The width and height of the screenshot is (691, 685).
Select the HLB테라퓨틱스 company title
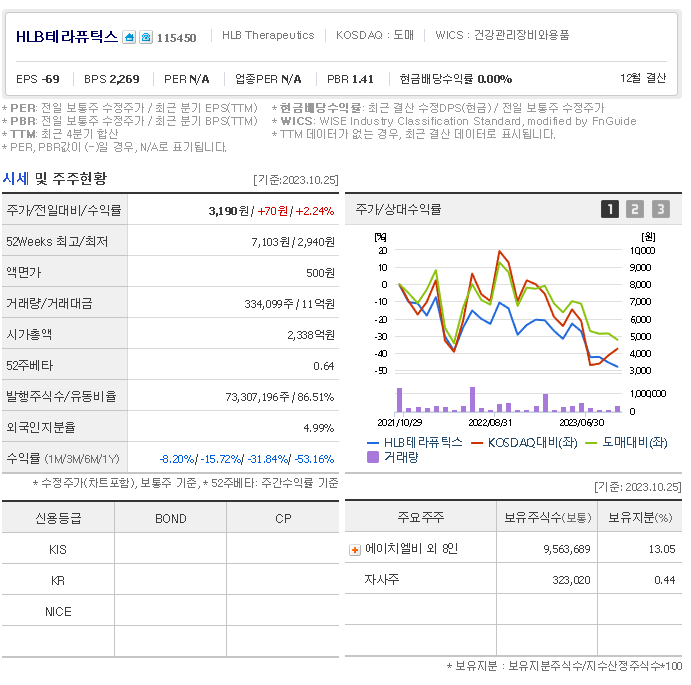point(67,37)
